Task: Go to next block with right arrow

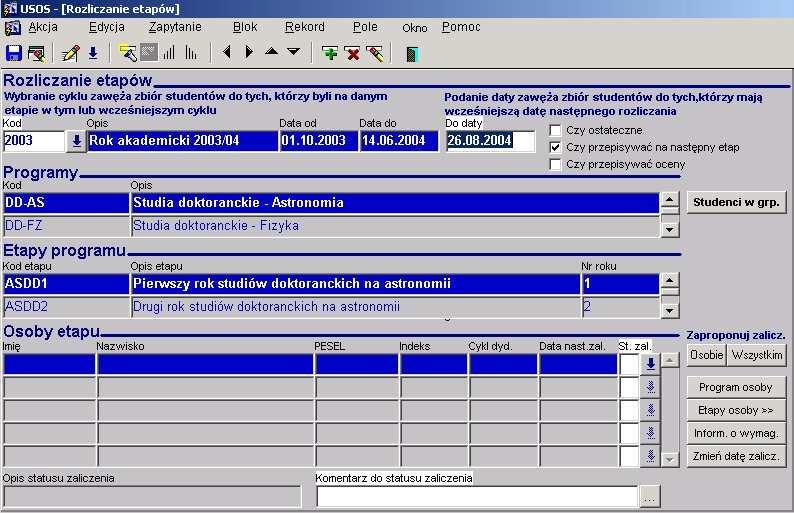Action: click(x=249, y=52)
